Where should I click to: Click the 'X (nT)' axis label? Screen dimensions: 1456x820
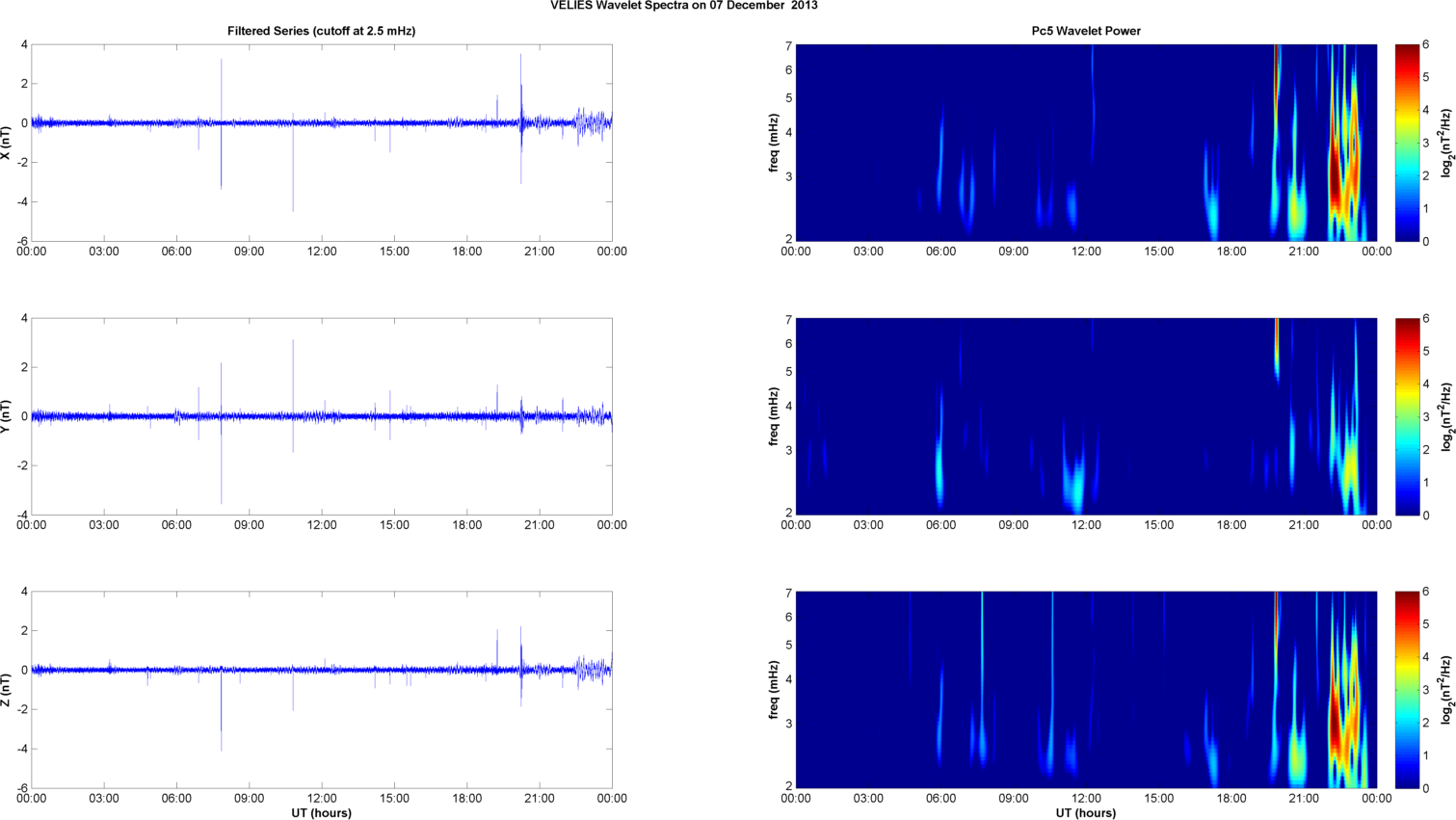6,143
